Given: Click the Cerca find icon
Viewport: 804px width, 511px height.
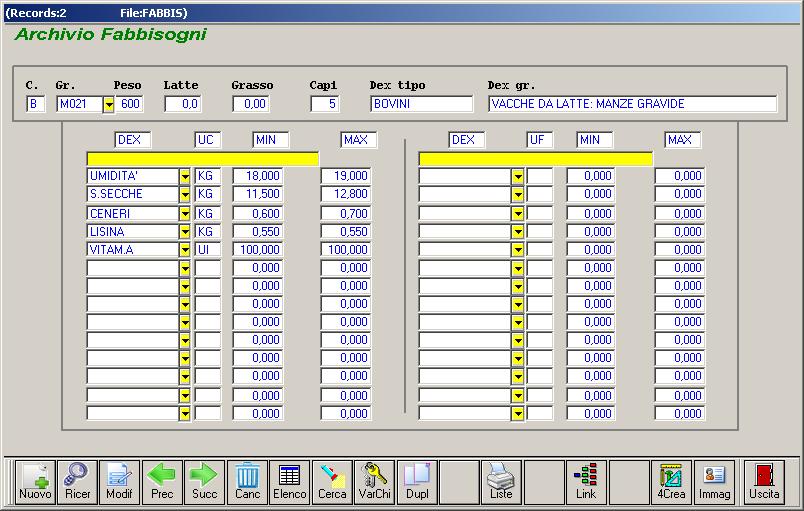Looking at the screenshot, I should pyautogui.click(x=332, y=482).
